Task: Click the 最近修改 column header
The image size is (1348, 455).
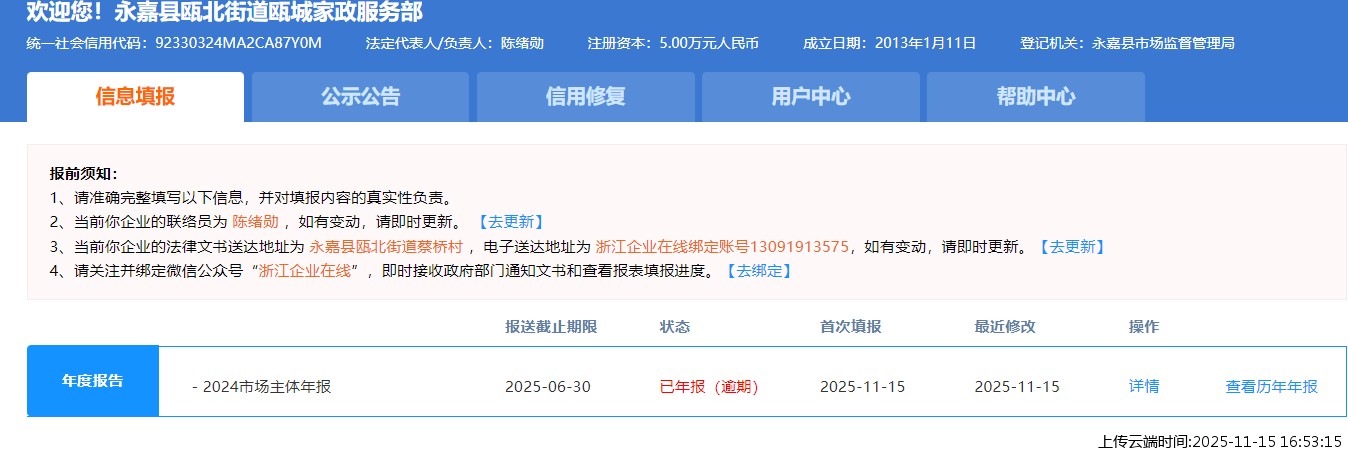Action: coord(1005,327)
